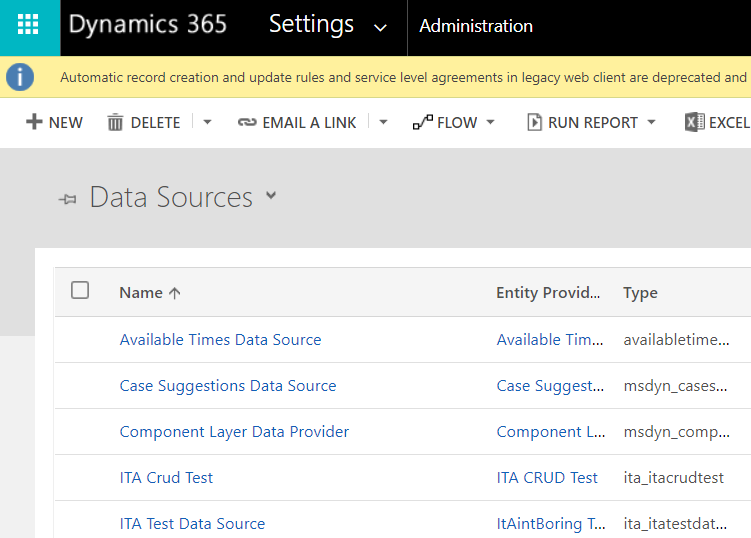Viewport: 751px width, 538px height.
Task: Click the plus icon for NEW
Action: coord(34,122)
